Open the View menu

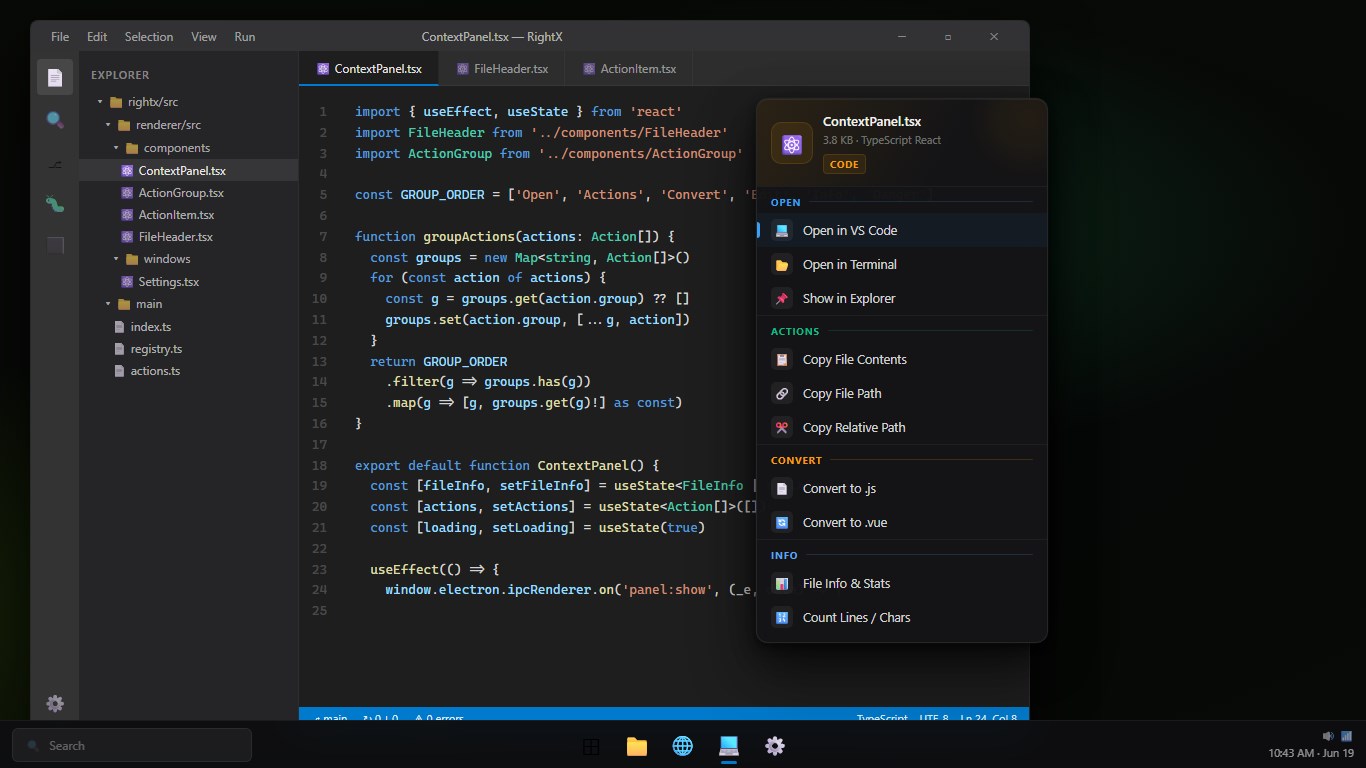(204, 37)
